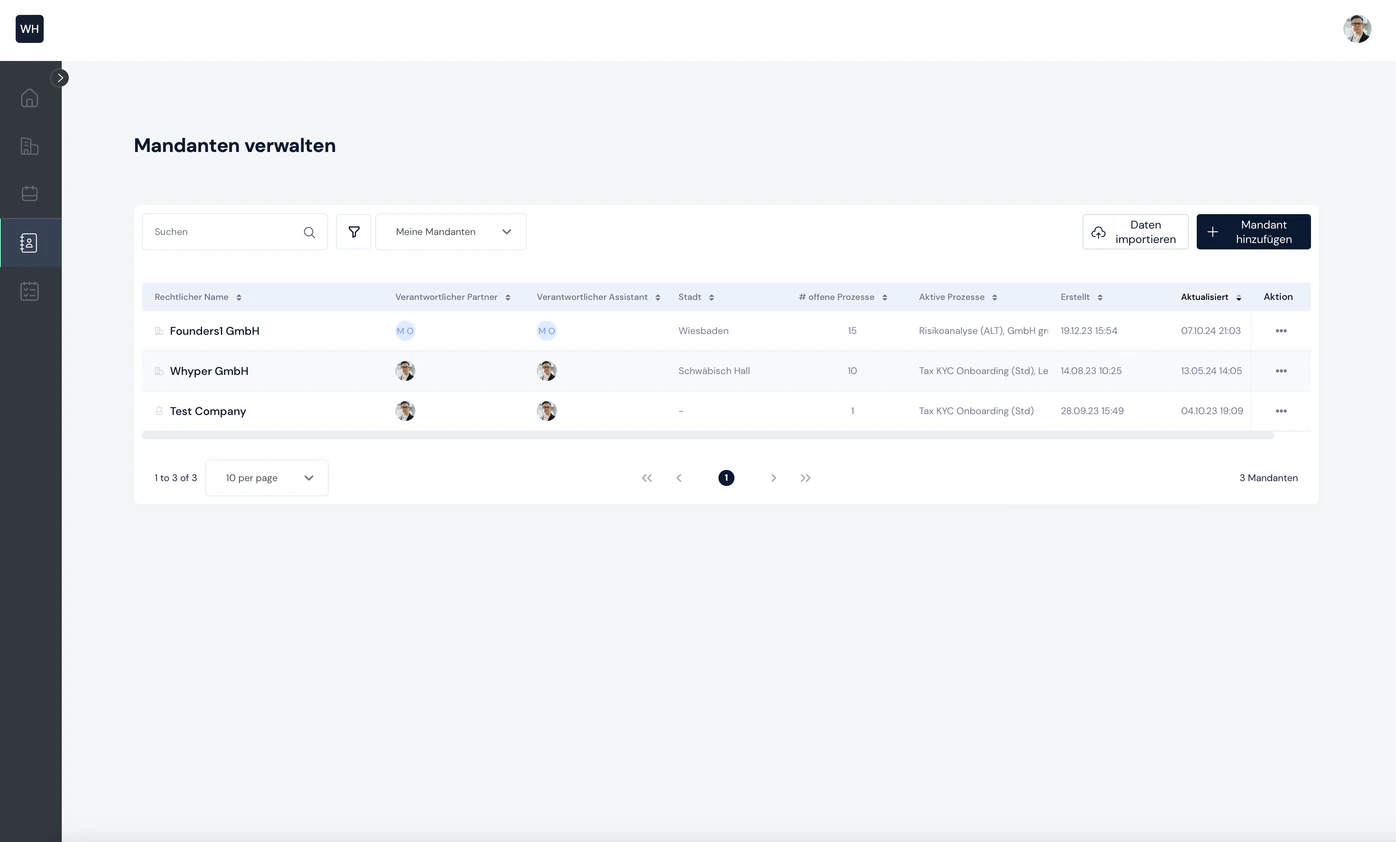Click the Mandant hinzufügen button
This screenshot has width=1396, height=842.
(1253, 232)
